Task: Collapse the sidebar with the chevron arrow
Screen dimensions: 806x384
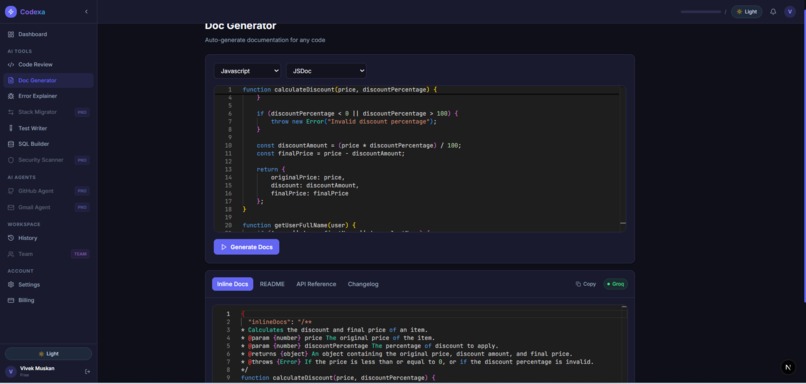Action: [x=86, y=11]
